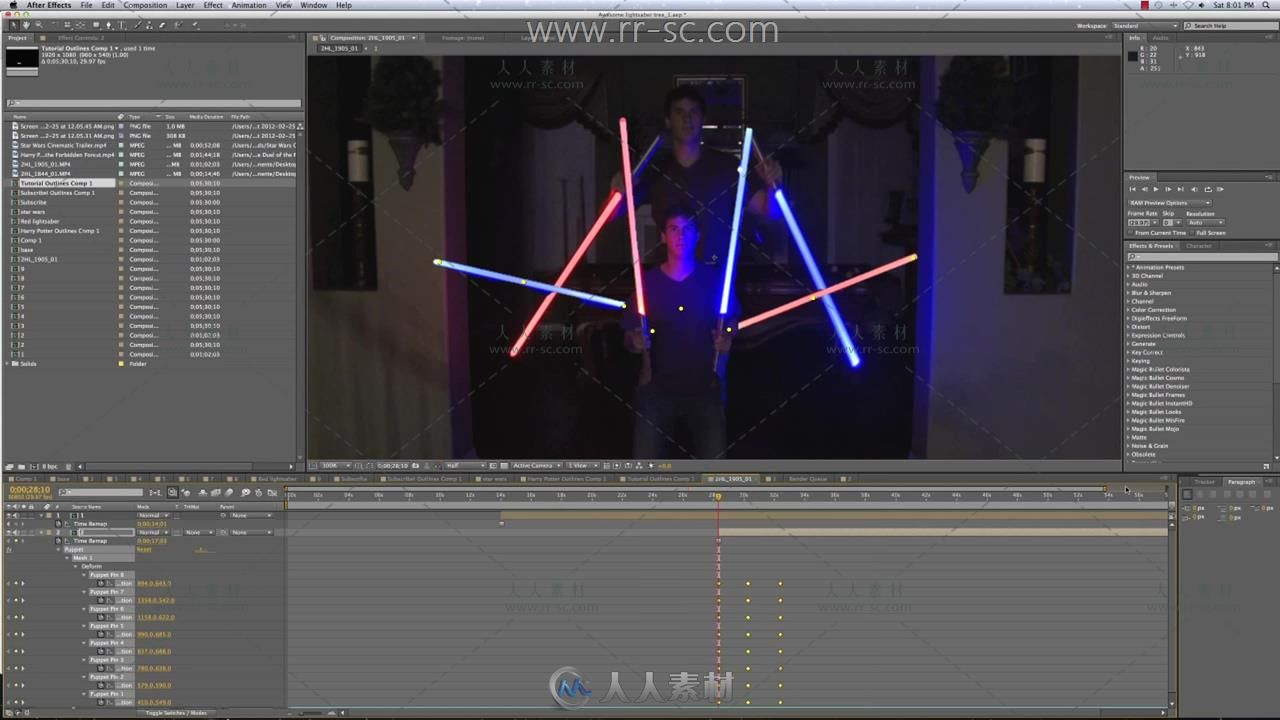Image resolution: width=1280 pixels, height=720 pixels.
Task: Select the Pen tool
Action: pos(108,25)
